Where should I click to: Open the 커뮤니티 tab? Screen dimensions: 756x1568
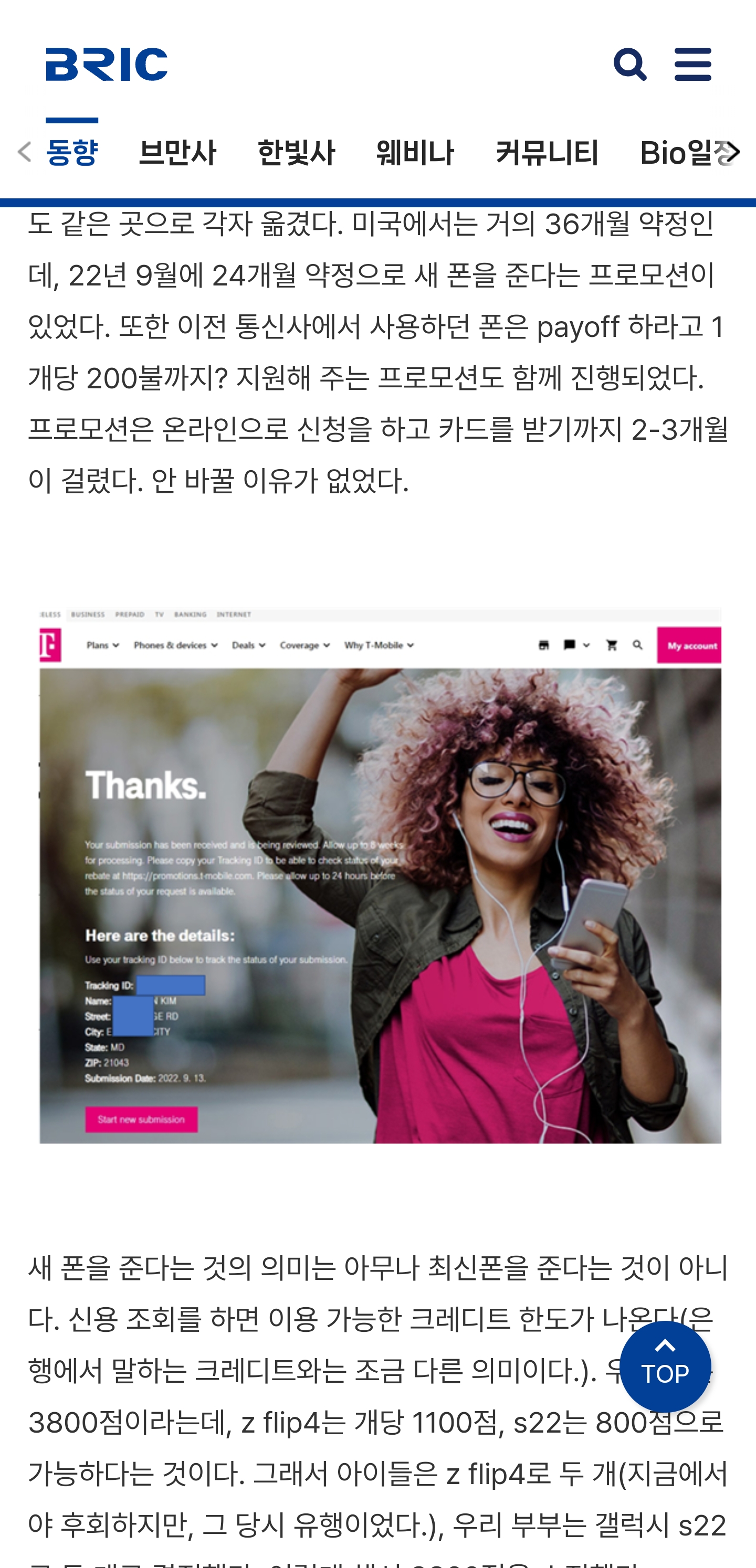547,153
